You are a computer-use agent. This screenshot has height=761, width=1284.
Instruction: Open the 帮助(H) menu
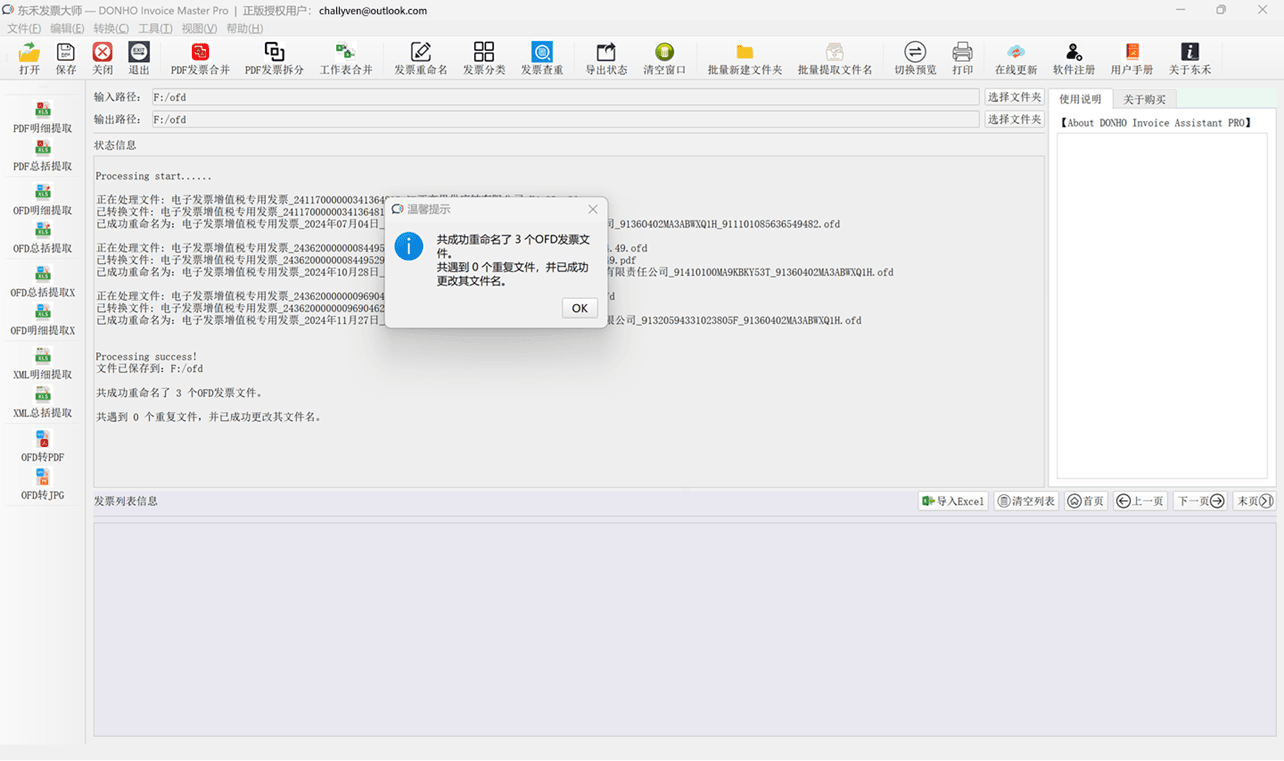point(244,28)
